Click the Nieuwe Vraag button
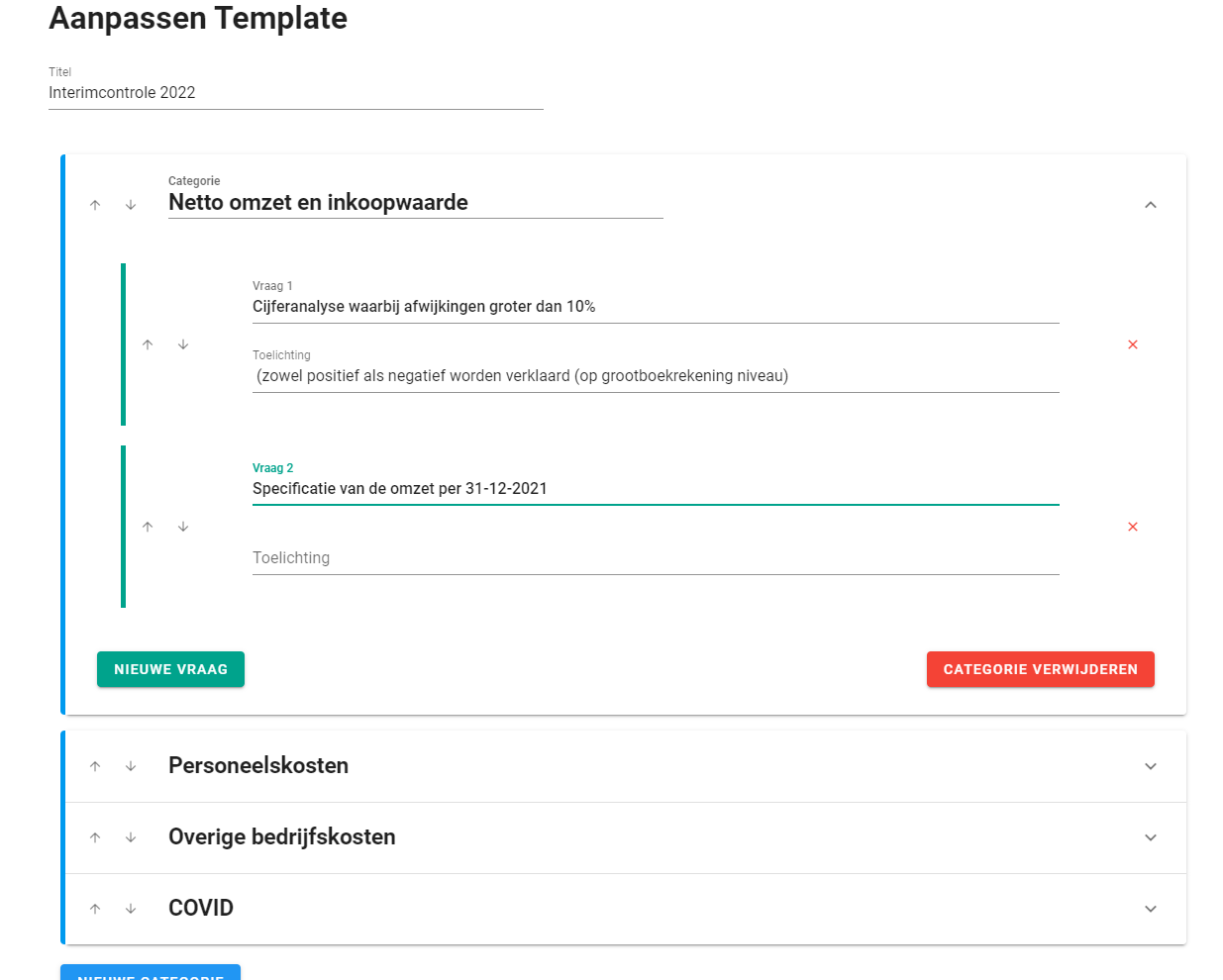 click(x=170, y=669)
